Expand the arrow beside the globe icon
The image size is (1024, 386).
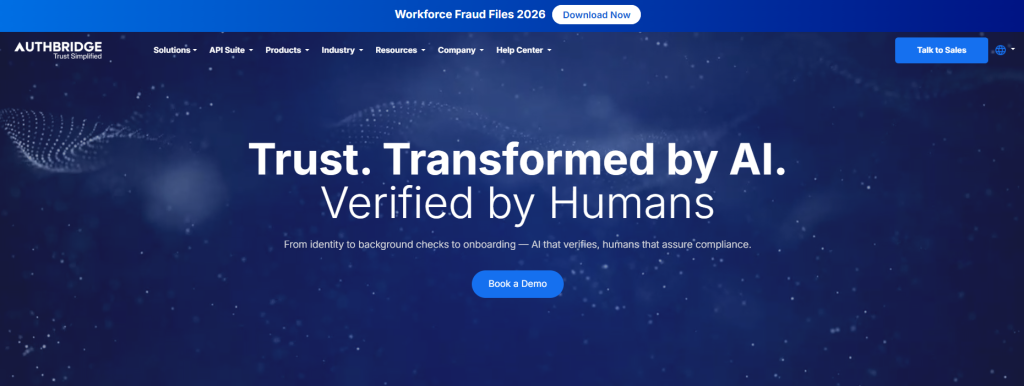(x=1013, y=49)
